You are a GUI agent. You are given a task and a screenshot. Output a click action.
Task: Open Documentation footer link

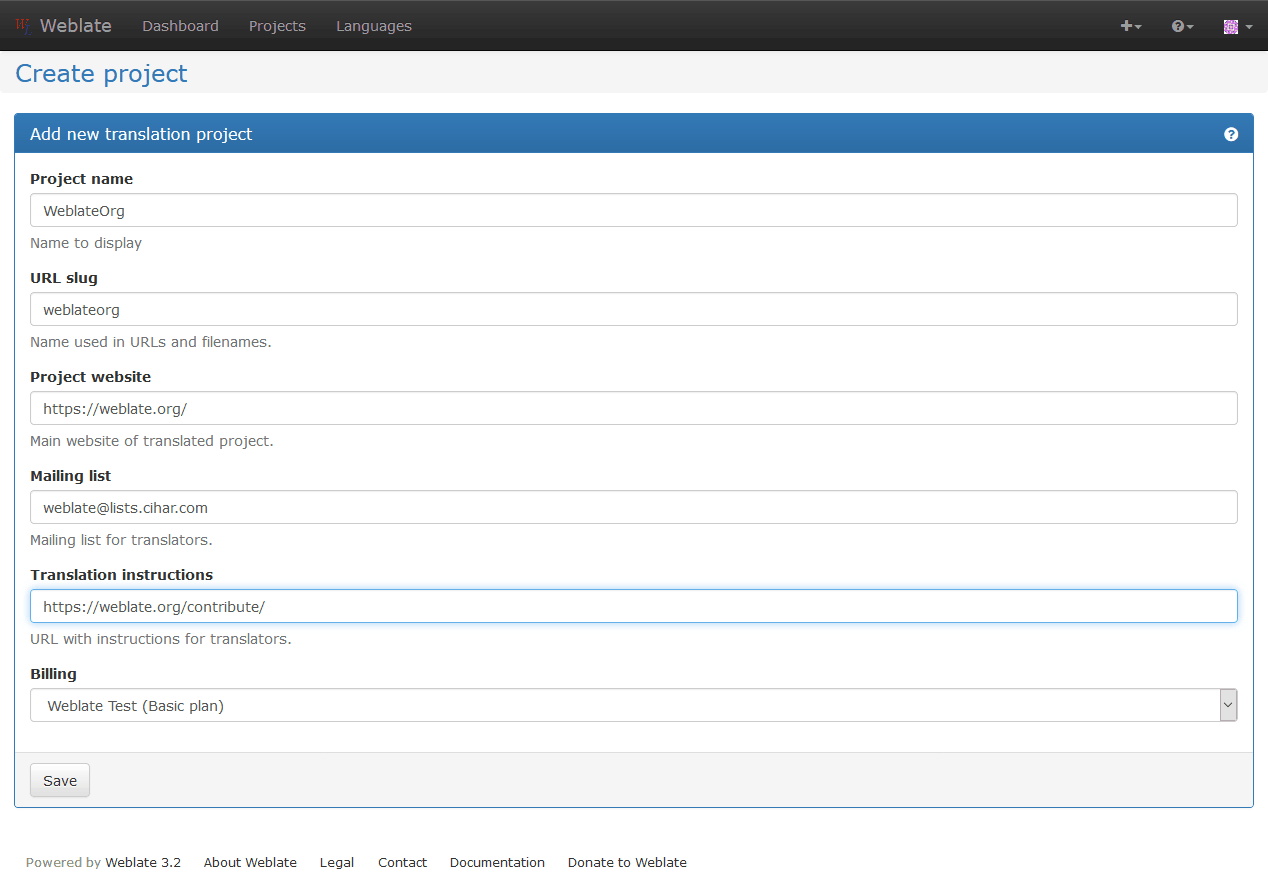pos(497,862)
